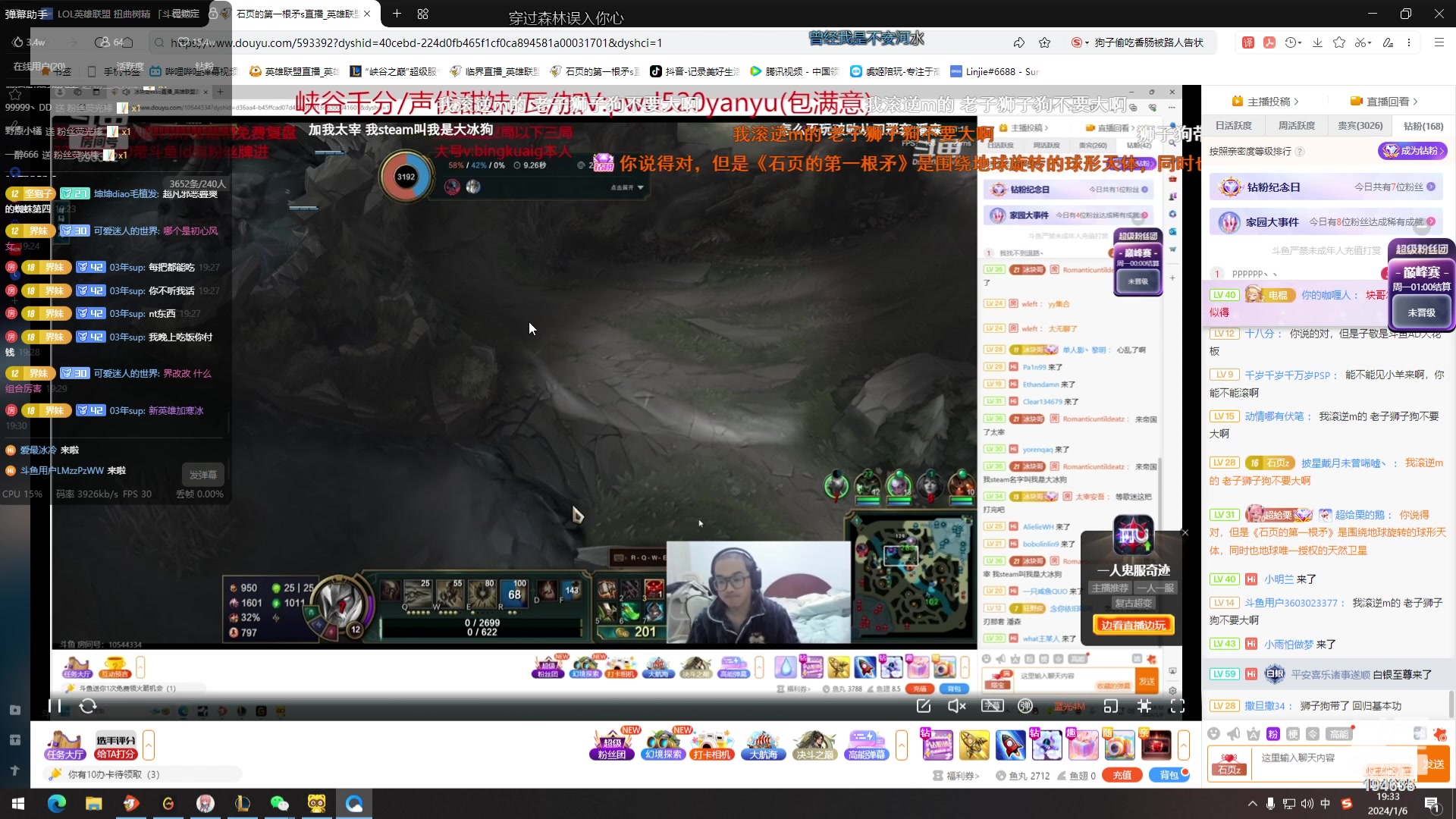Image resolution: width=1456 pixels, height=819 pixels.
Task: Open the browser hamburger main menu
Action: [x=1439, y=42]
